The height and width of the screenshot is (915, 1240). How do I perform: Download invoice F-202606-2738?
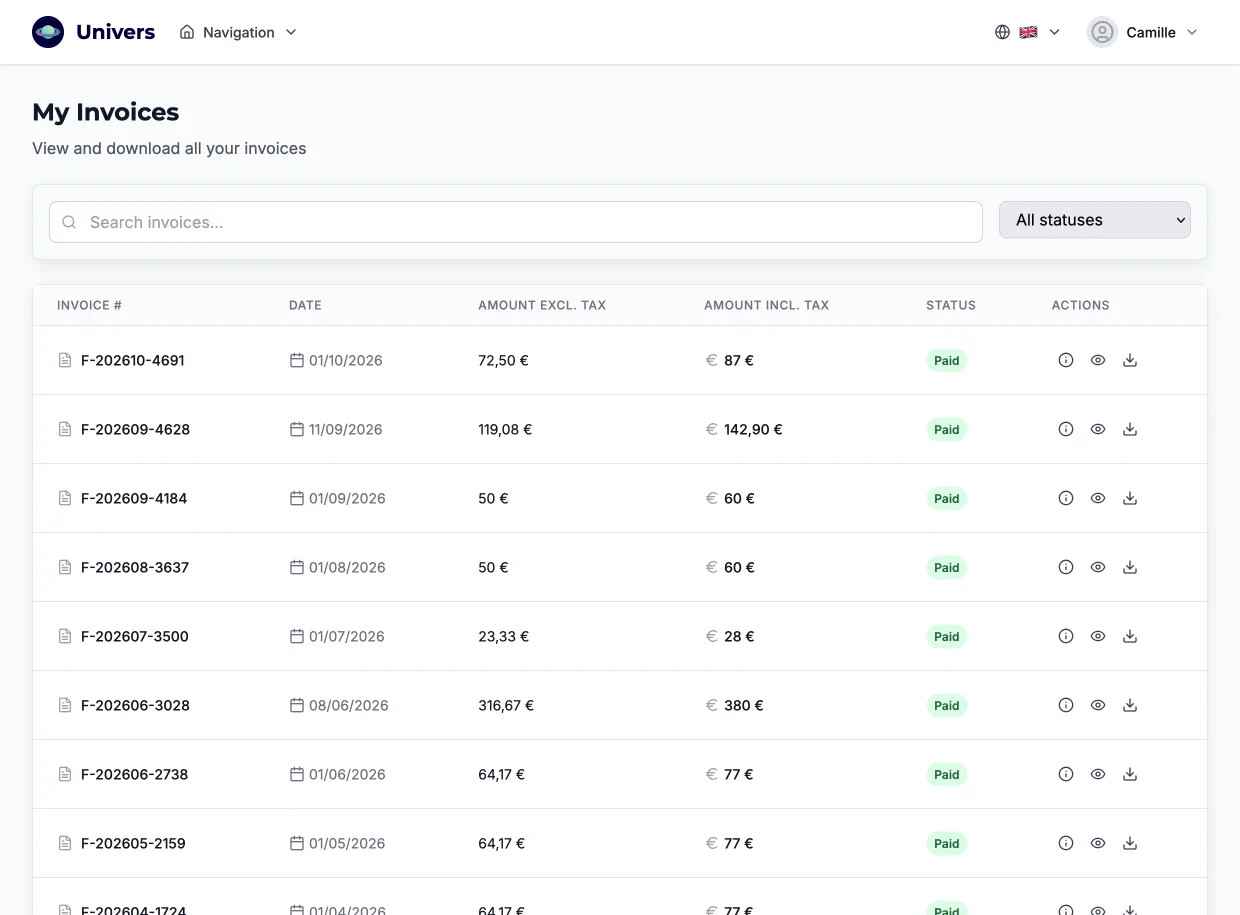tap(1130, 774)
